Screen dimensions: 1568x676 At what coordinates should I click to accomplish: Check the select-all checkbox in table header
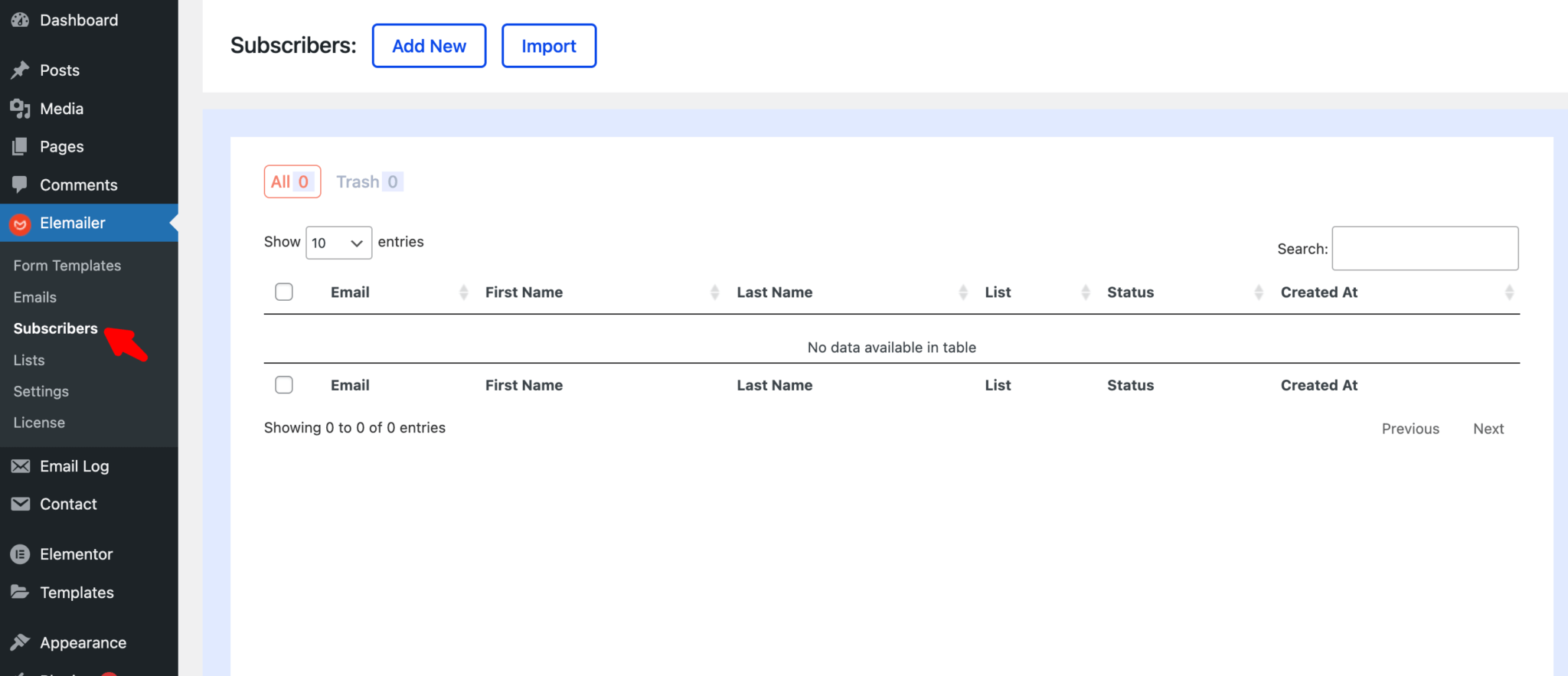(x=284, y=292)
